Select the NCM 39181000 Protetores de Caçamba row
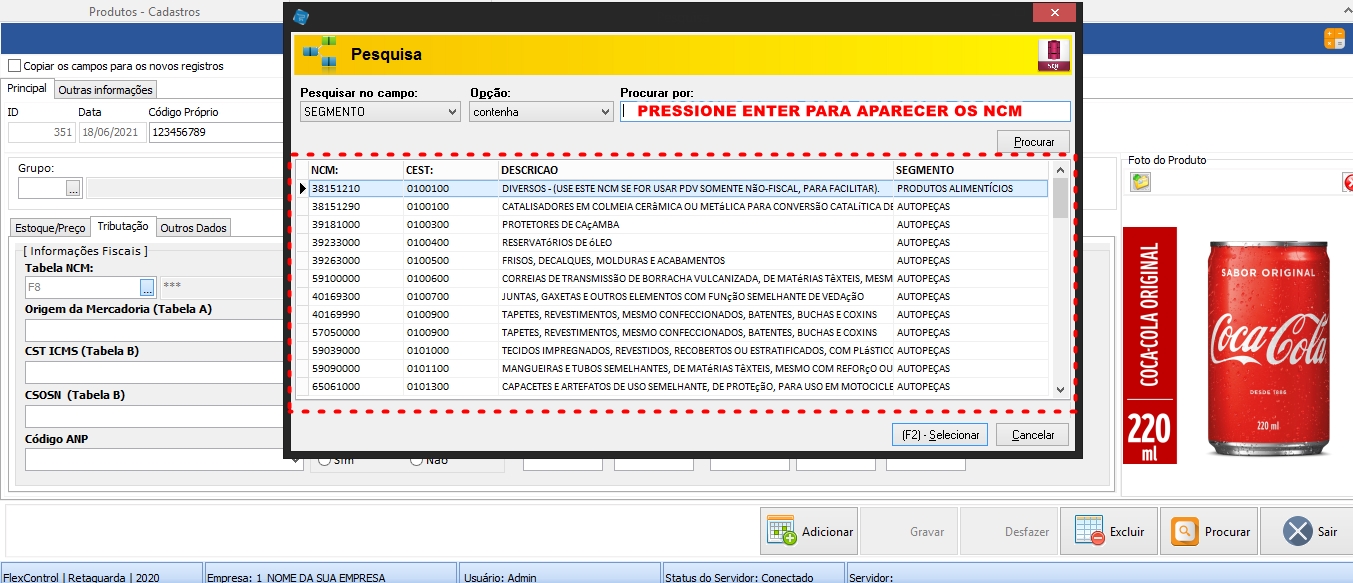Image resolution: width=1353 pixels, height=583 pixels. pyautogui.click(x=600, y=225)
